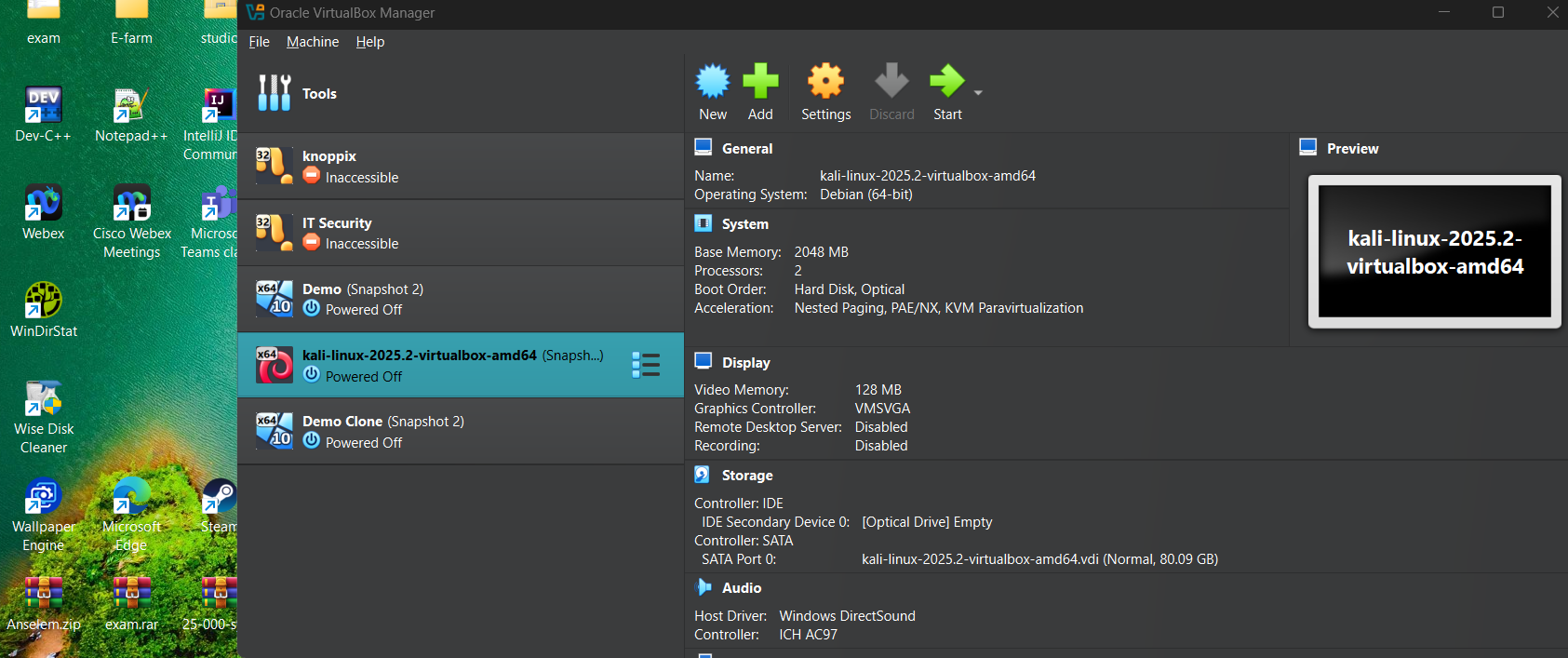Open the File menu
This screenshot has height=658, width=1568.
click(259, 42)
